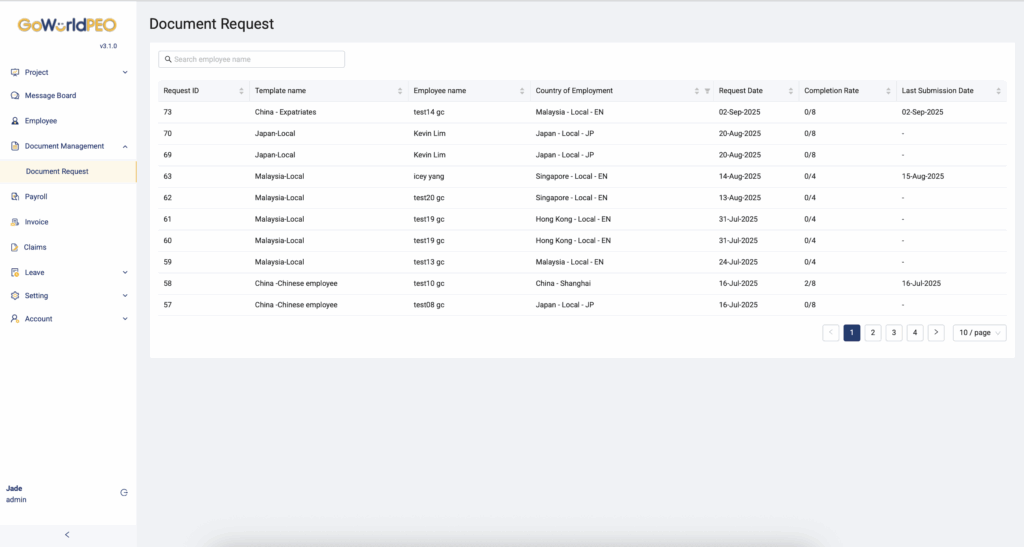Click the Message Board icon
The height and width of the screenshot is (547, 1024).
click(15, 96)
